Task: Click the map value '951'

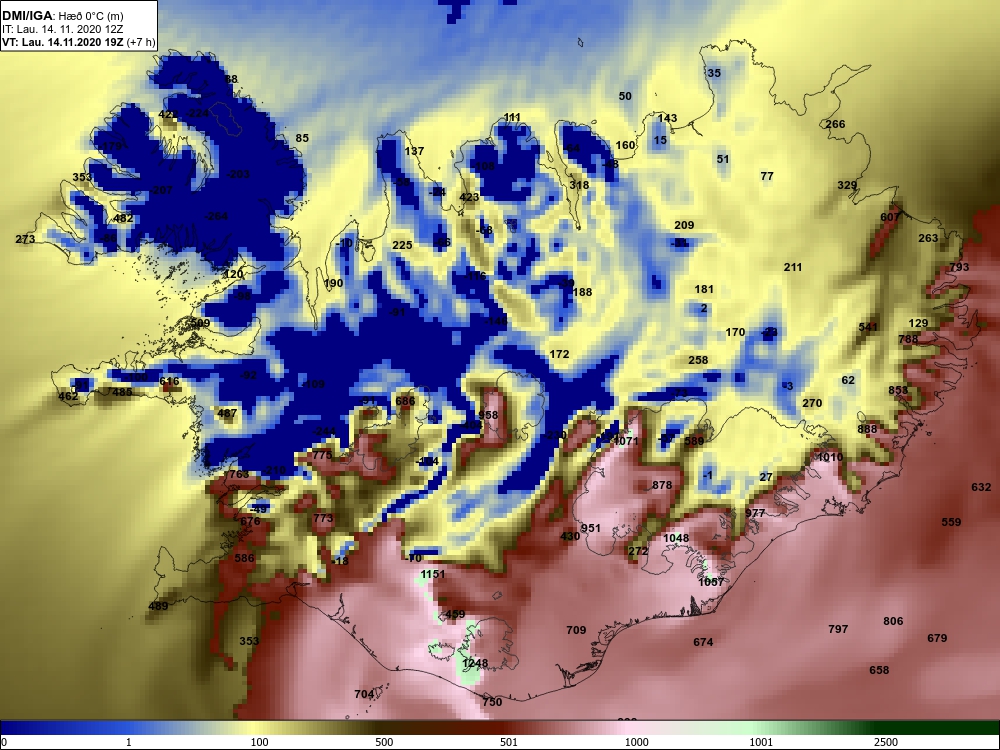Action: (591, 528)
